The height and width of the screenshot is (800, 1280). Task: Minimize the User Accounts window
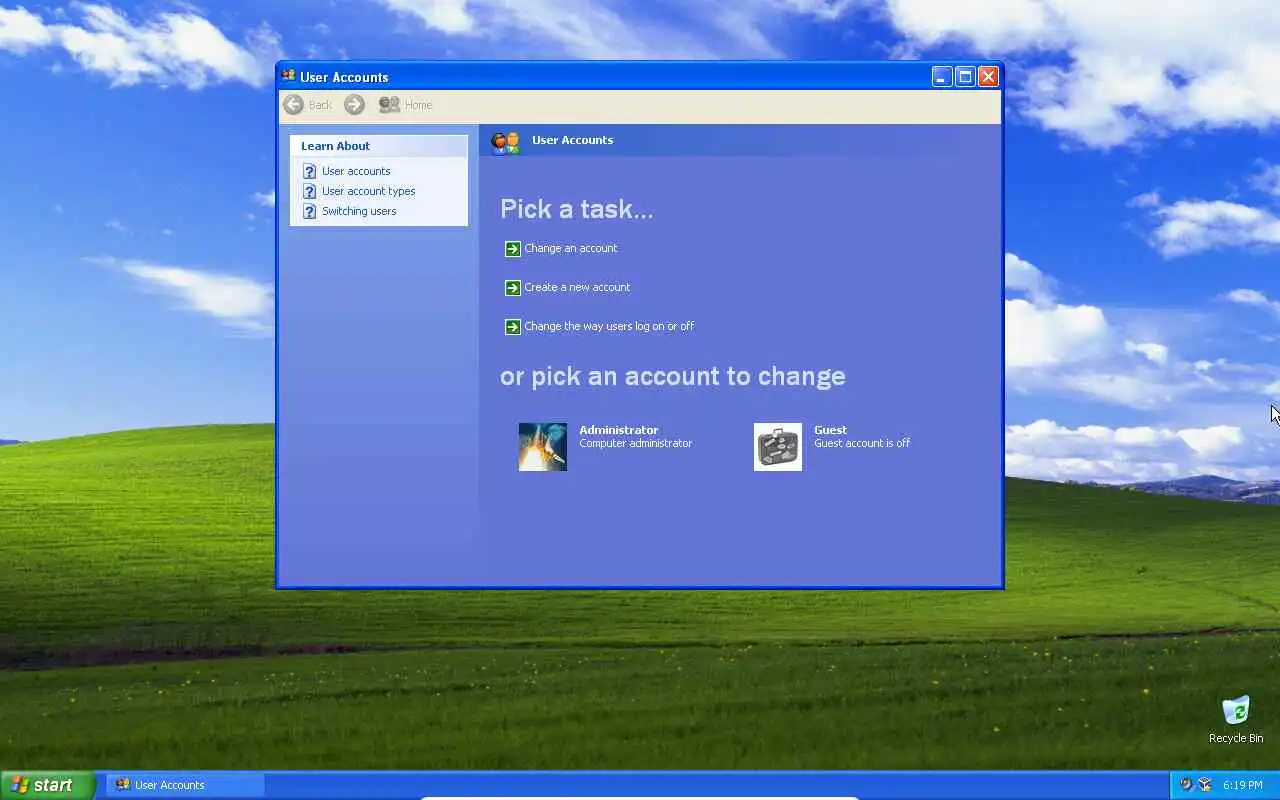tap(942, 77)
